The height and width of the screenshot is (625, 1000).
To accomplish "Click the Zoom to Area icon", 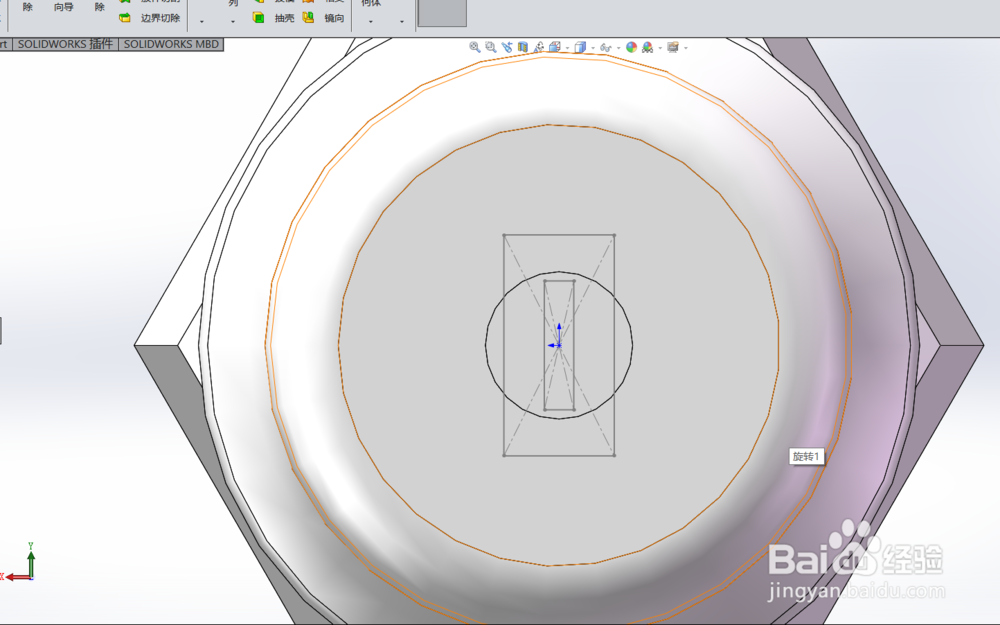I will pyautogui.click(x=490, y=47).
